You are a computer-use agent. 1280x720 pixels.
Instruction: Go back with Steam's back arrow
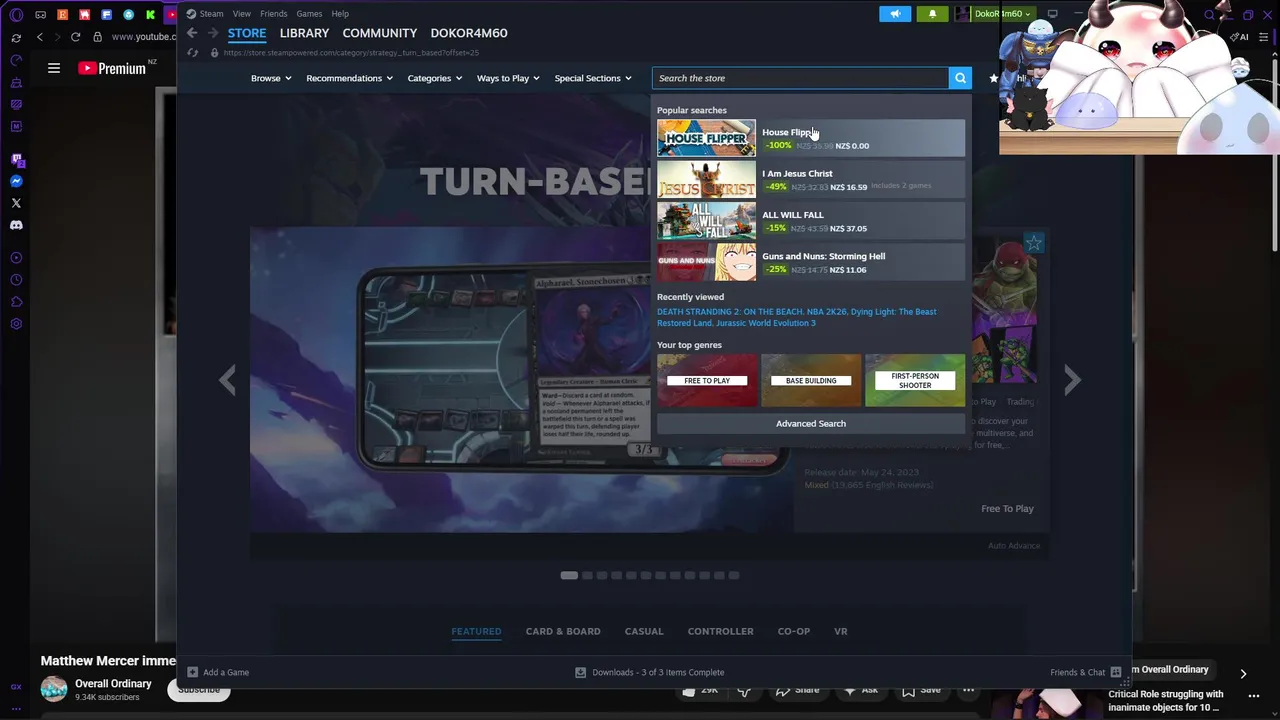pos(192,33)
